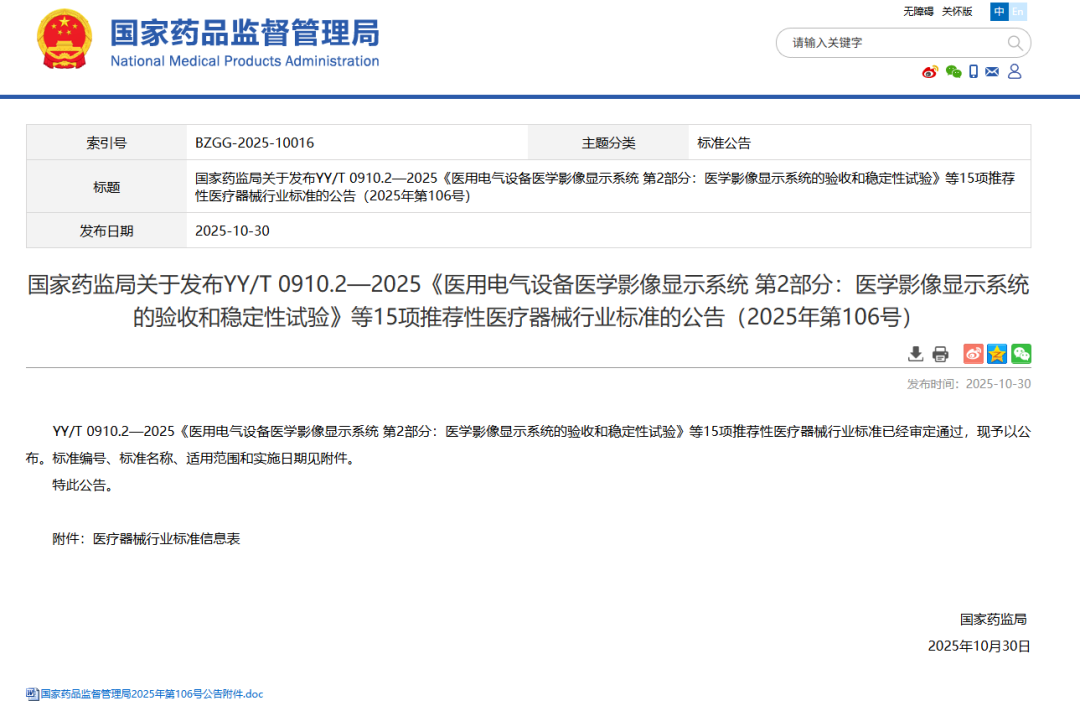
Task: Open the WeChat icon below the search box
Action: point(953,72)
